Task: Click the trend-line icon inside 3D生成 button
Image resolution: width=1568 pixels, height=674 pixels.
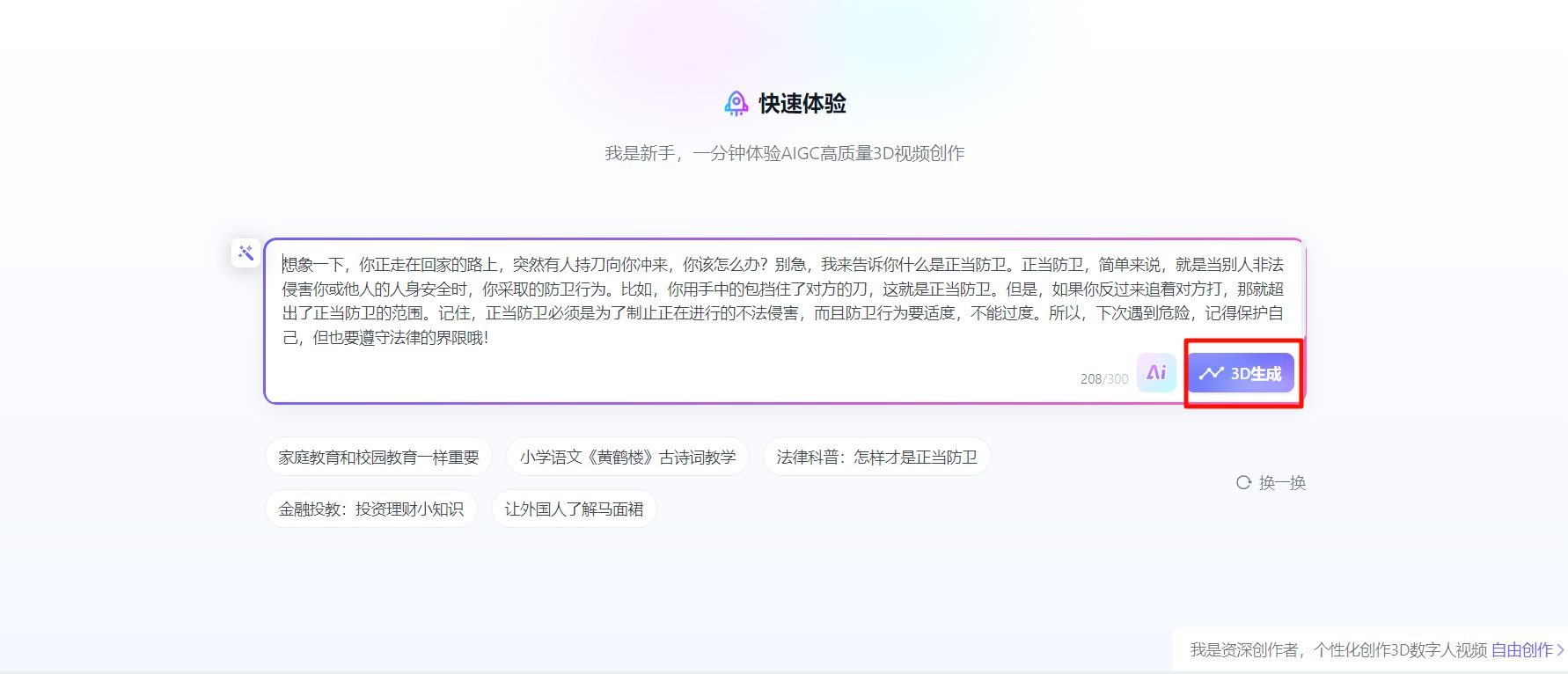Action: 1211,373
